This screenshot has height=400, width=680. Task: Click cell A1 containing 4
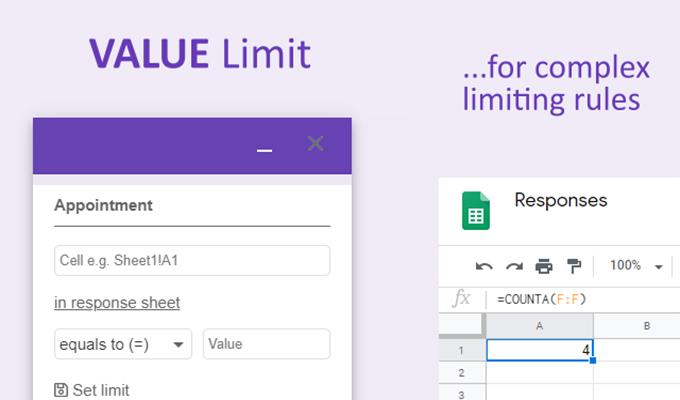[539, 350]
